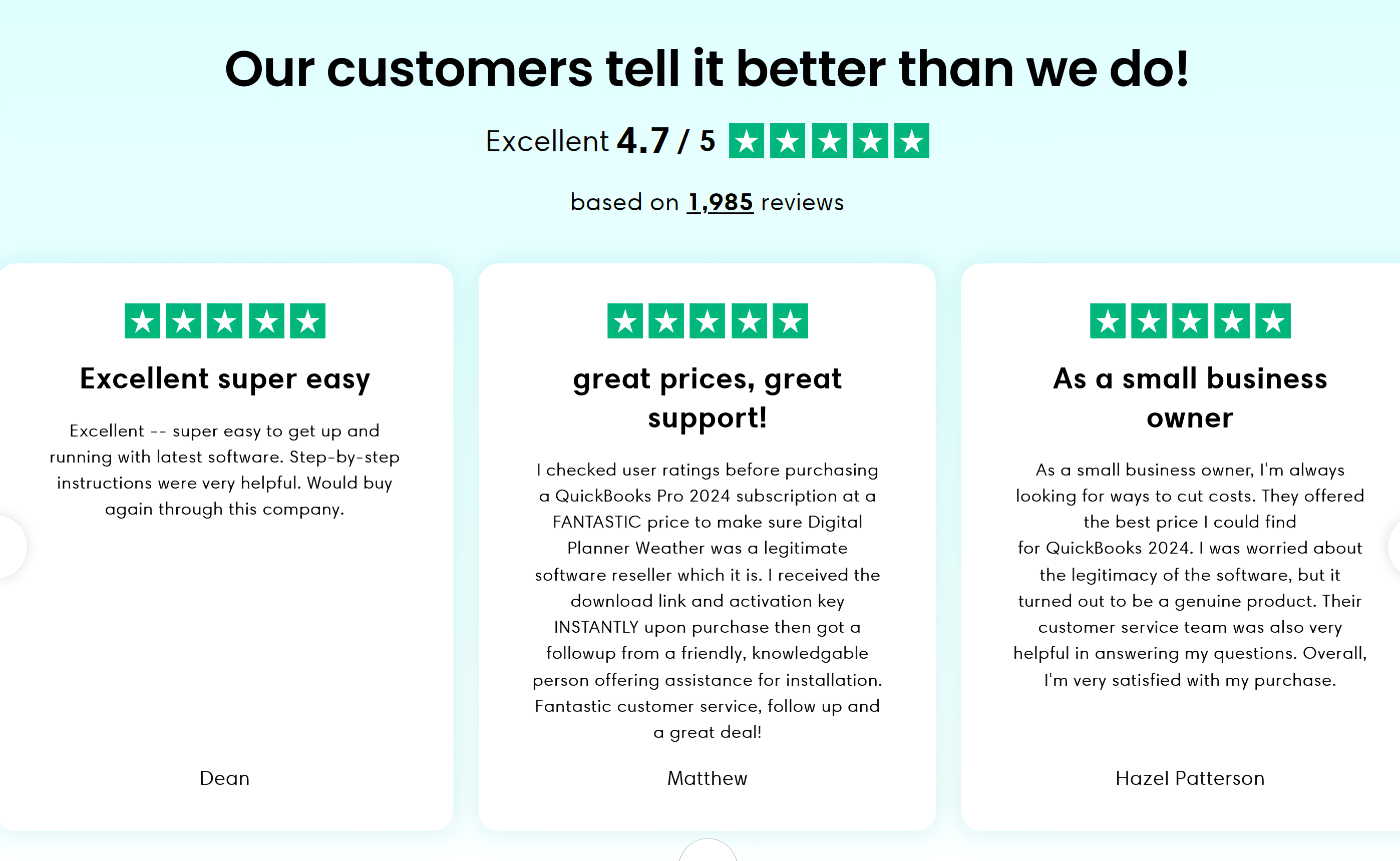The height and width of the screenshot is (861, 1400).
Task: Click reviewer name Matthew
Action: coord(708,778)
